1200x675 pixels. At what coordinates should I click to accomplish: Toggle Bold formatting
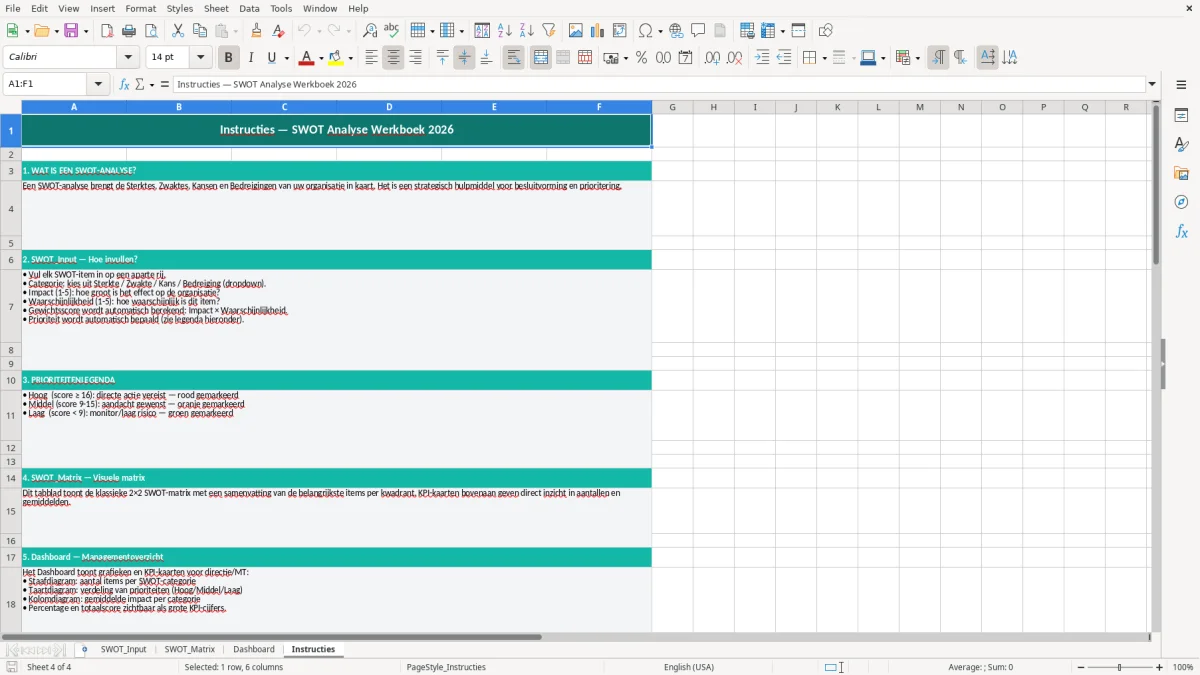tap(228, 58)
